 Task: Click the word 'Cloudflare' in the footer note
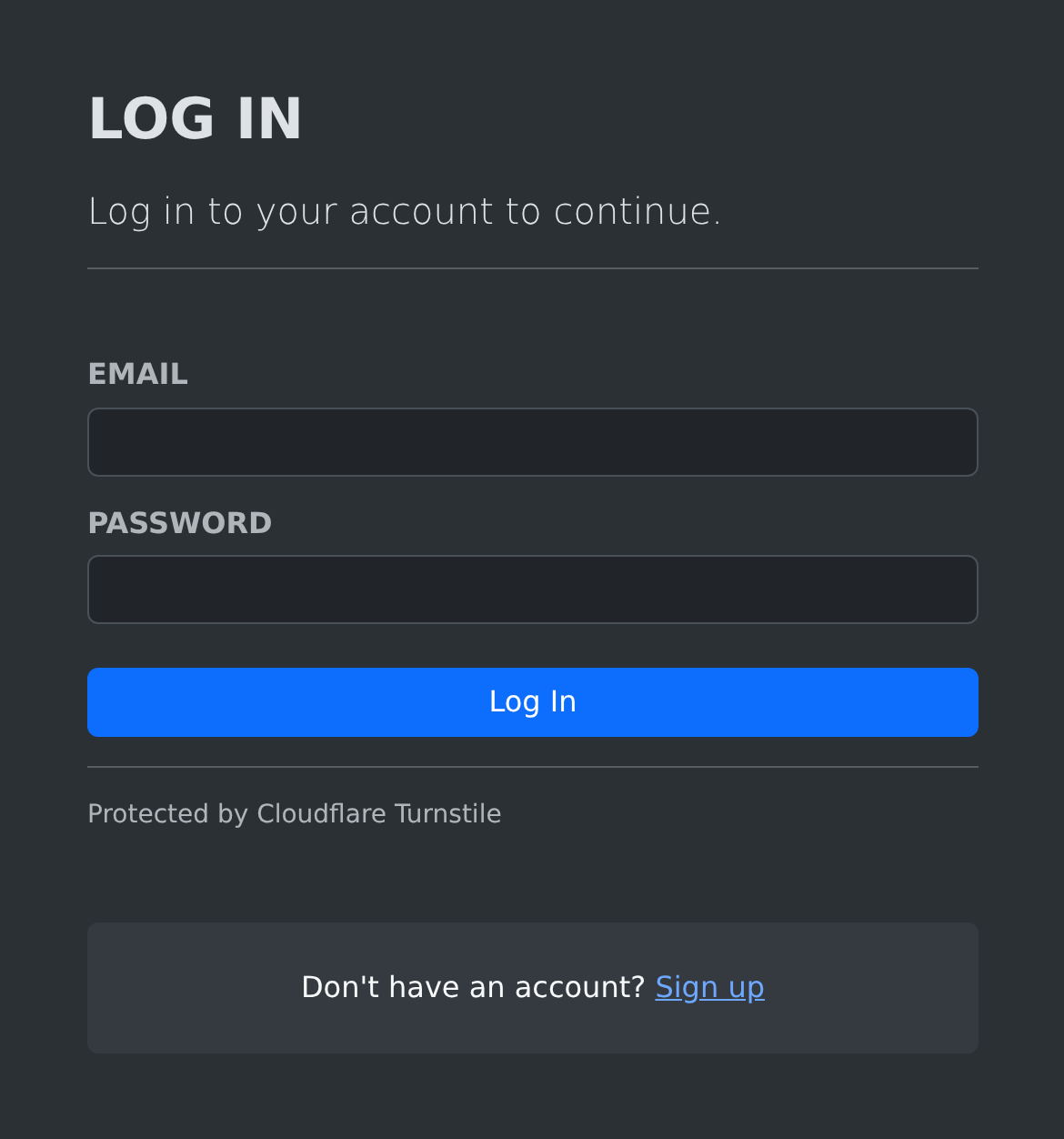pyautogui.click(x=322, y=813)
